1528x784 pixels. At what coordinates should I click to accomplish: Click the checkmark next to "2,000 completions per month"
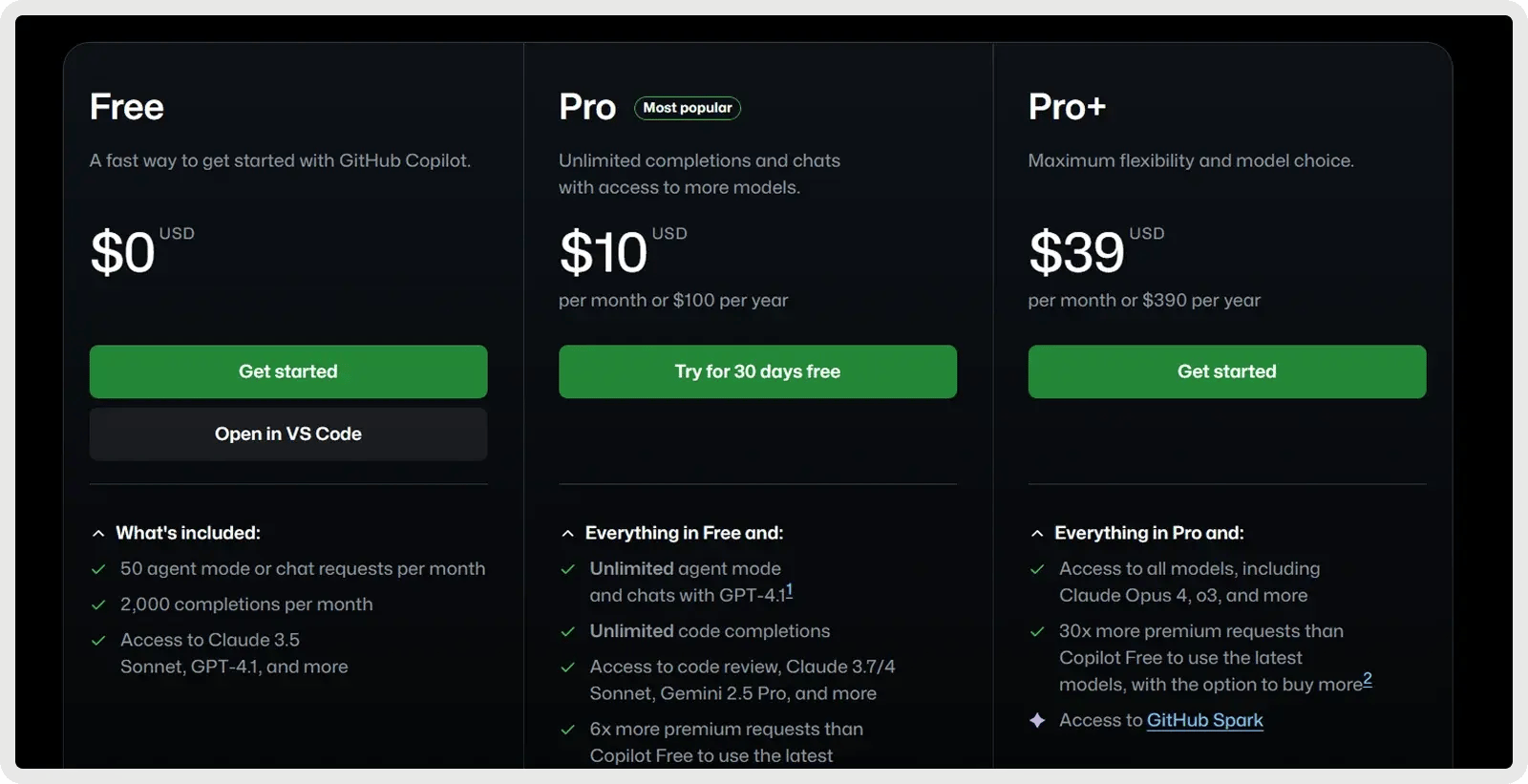tap(98, 604)
